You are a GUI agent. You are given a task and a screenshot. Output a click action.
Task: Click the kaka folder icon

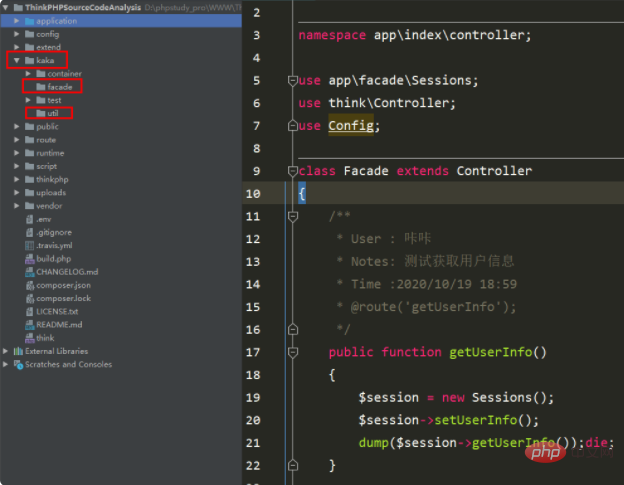pos(29,60)
